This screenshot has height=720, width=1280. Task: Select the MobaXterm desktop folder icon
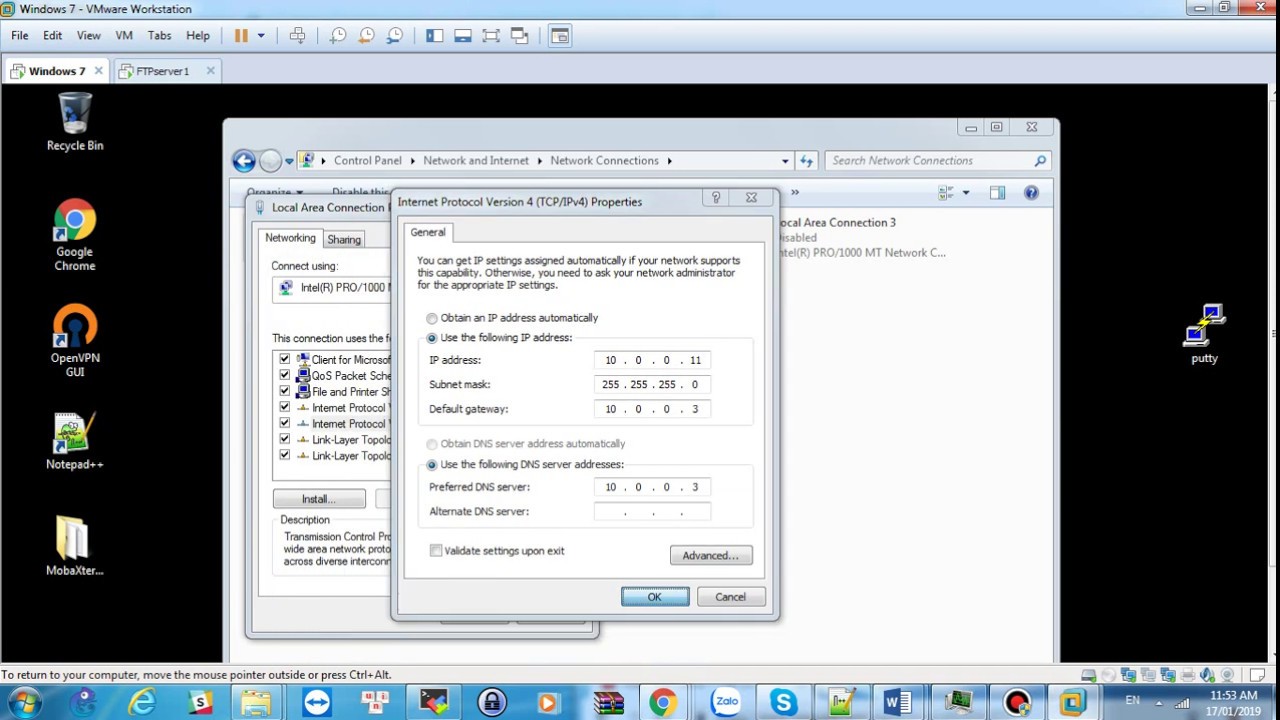tap(75, 547)
